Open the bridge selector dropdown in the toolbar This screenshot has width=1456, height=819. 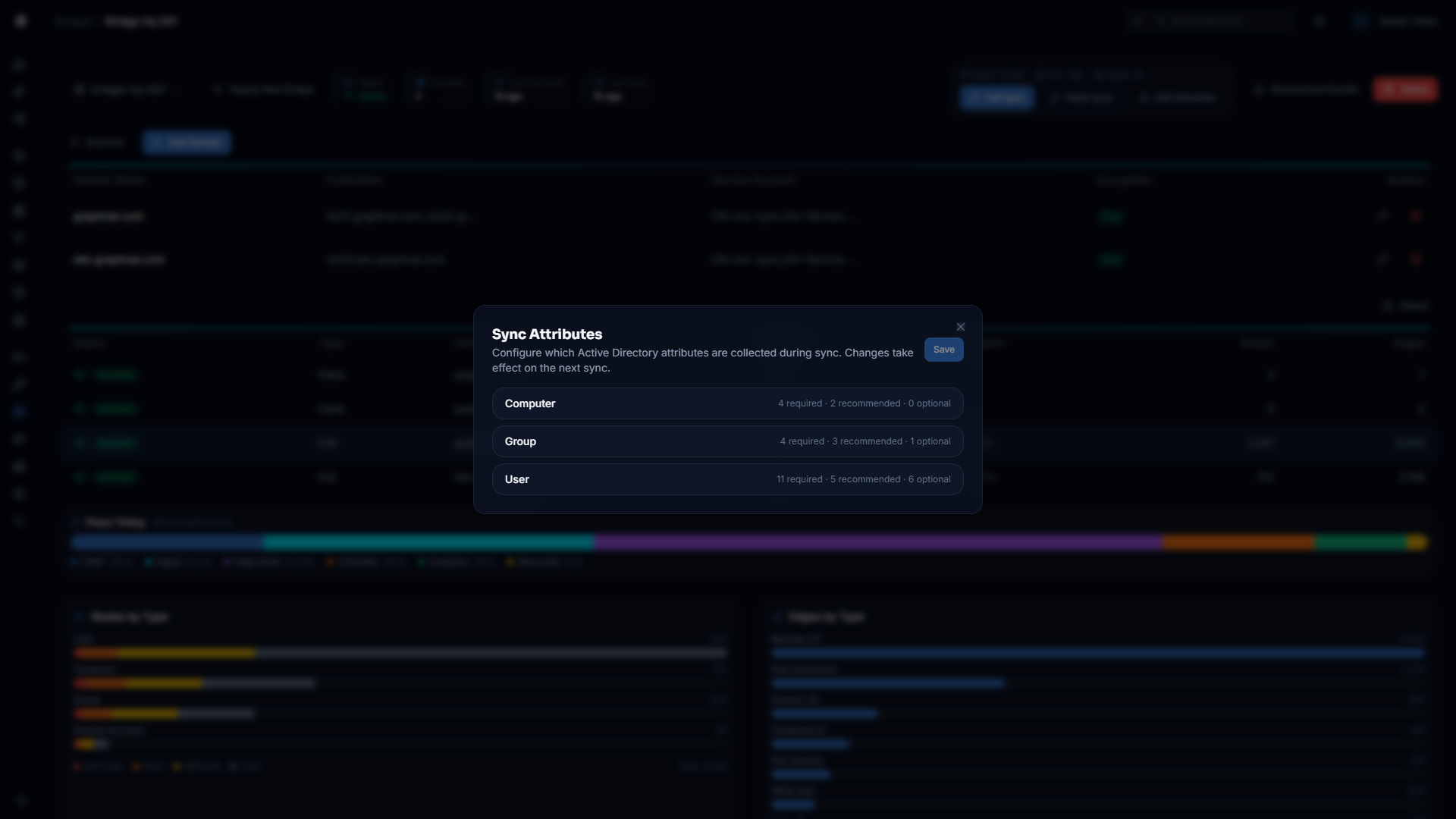[129, 89]
